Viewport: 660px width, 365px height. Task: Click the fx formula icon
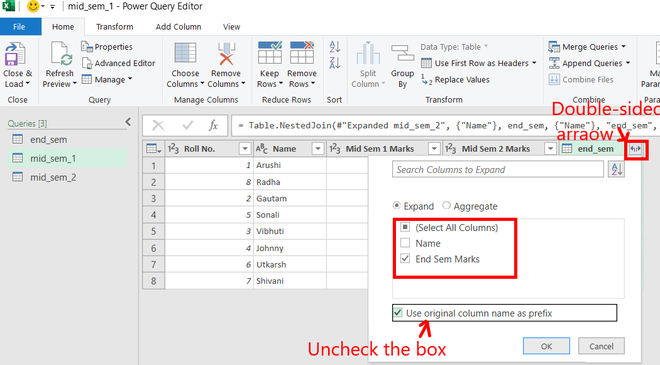[213, 125]
